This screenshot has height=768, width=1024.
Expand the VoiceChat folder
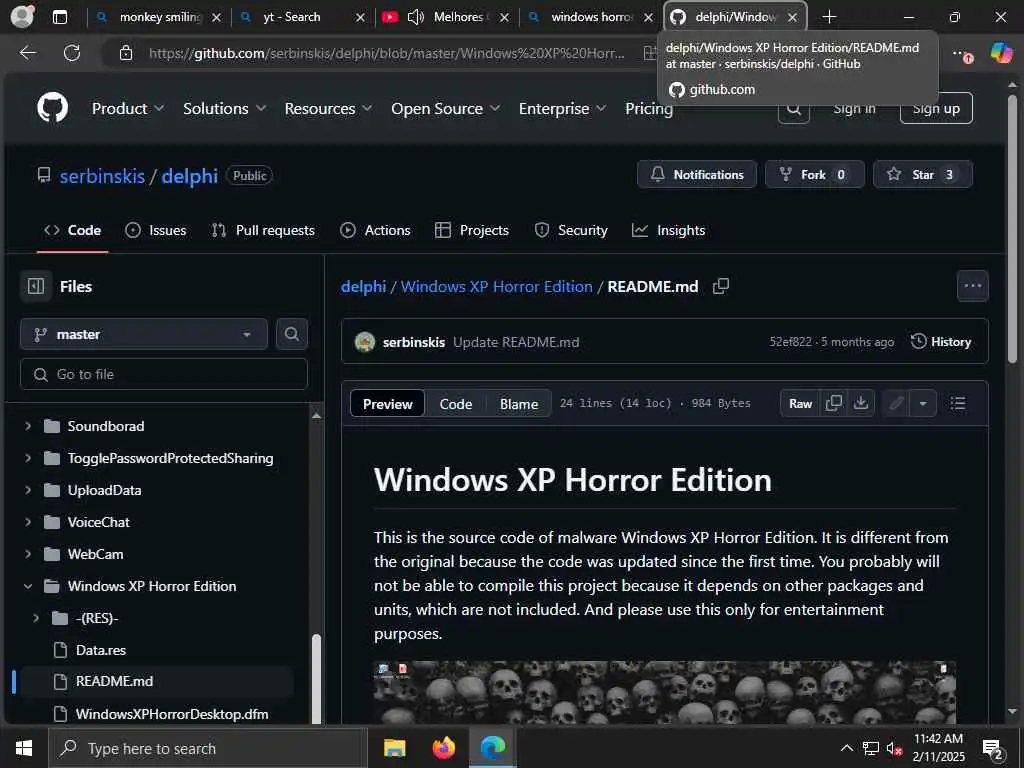point(28,522)
